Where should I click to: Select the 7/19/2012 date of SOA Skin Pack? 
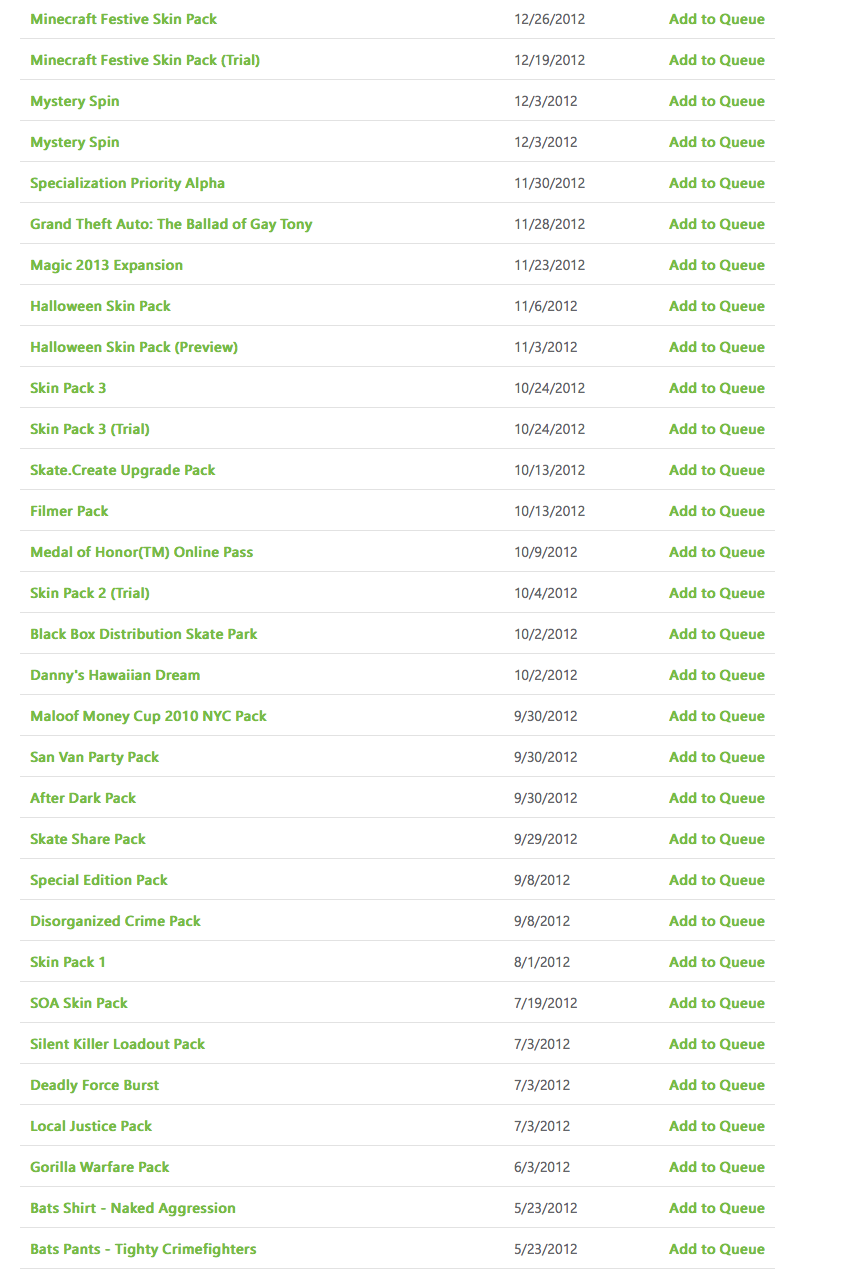point(546,1003)
